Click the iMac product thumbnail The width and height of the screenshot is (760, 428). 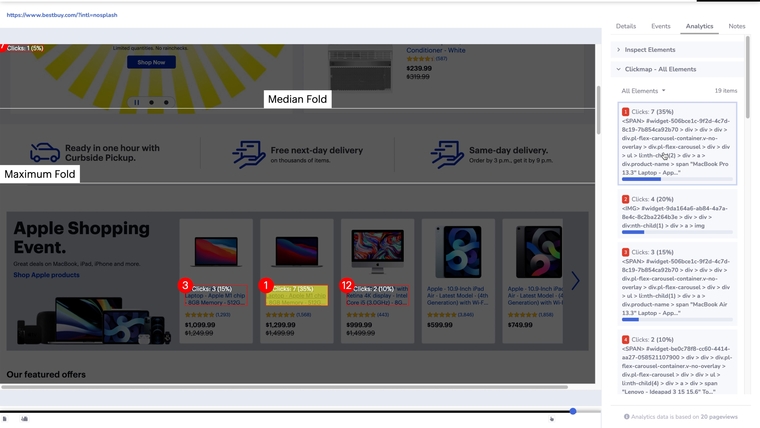point(378,252)
